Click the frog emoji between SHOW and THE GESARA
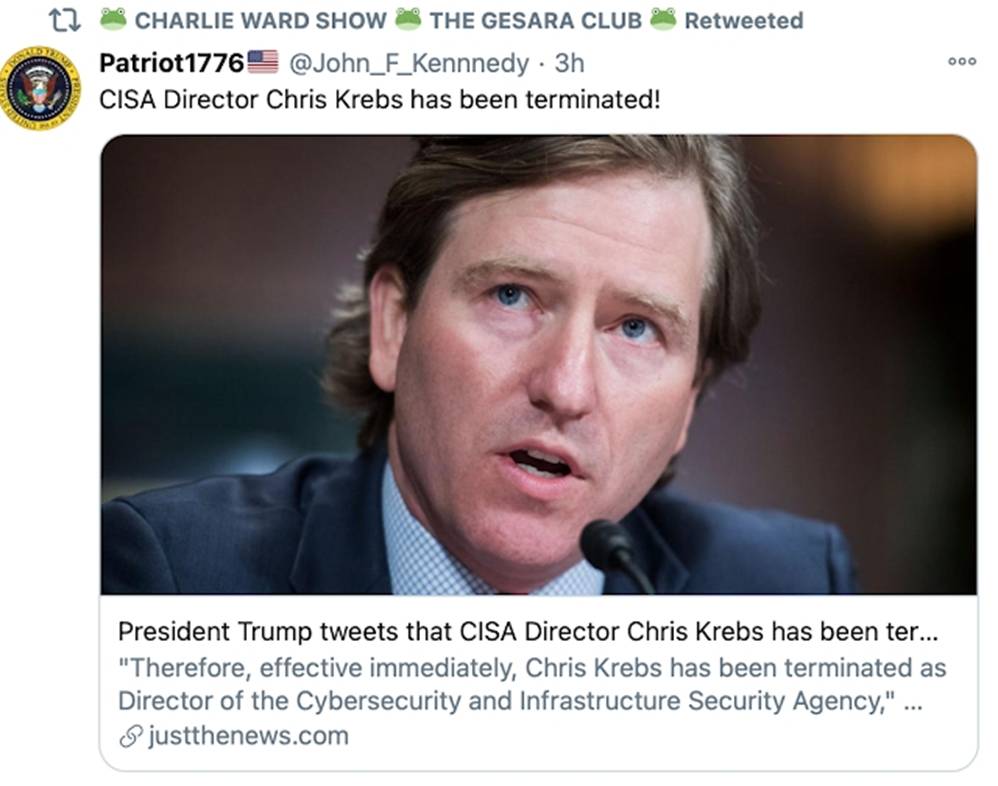 (407, 19)
